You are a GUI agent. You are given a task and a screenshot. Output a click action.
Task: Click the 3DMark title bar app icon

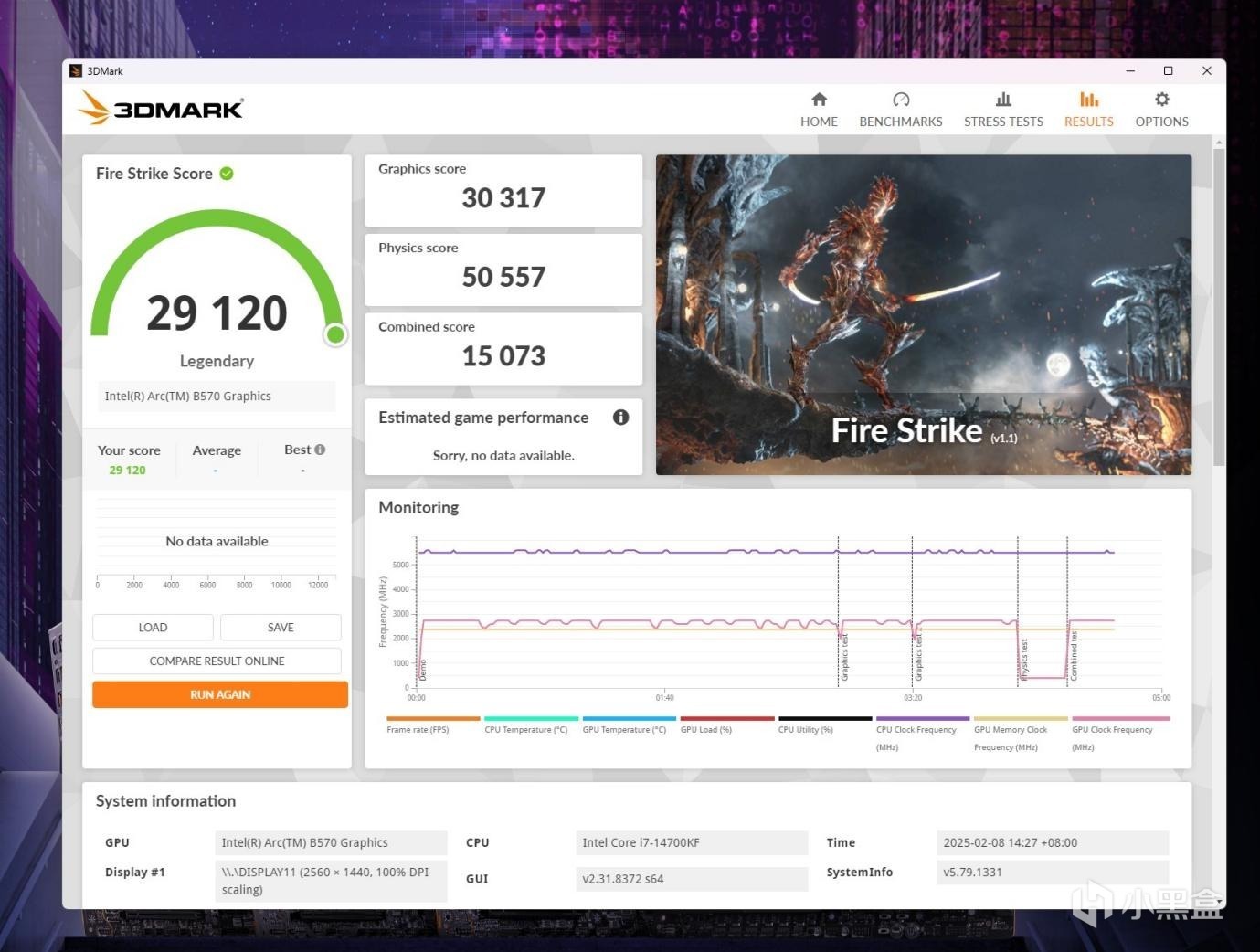76,71
